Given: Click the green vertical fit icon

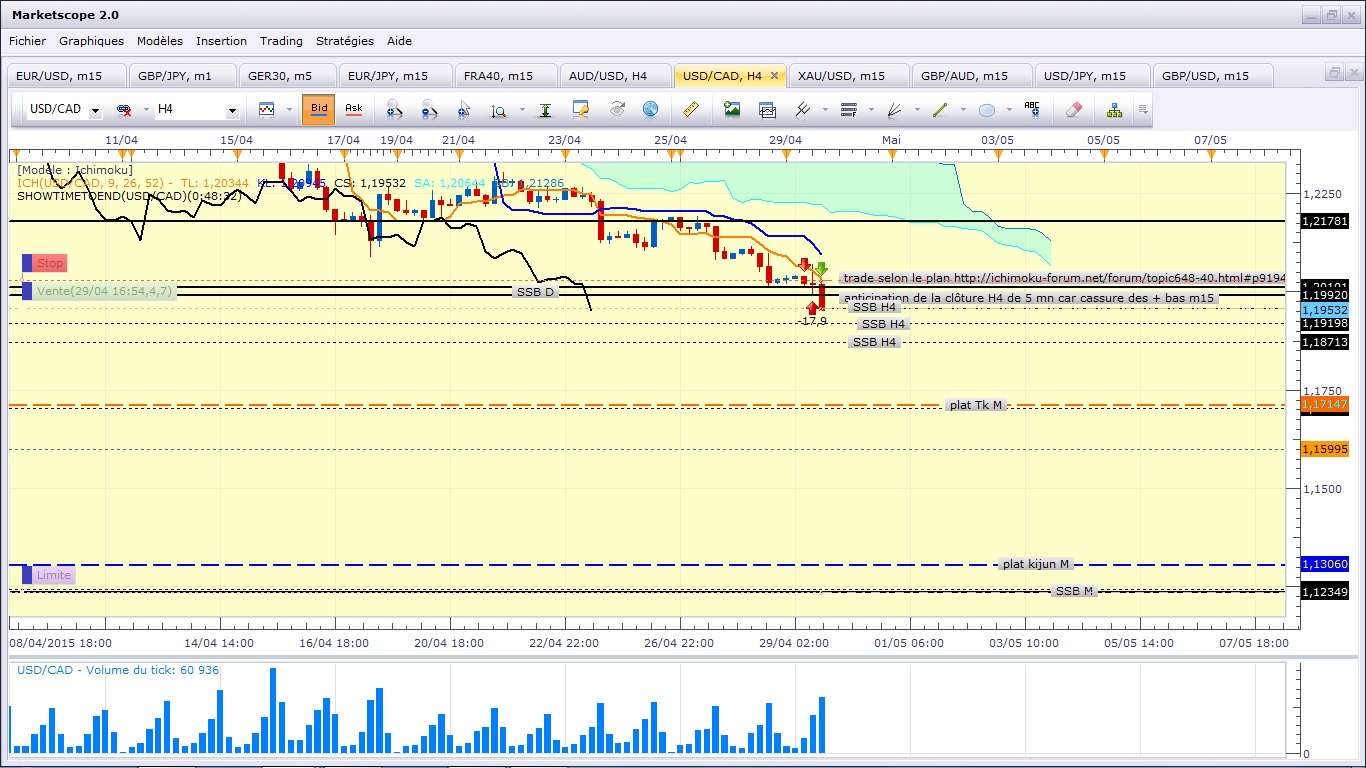Looking at the screenshot, I should coord(546,109).
